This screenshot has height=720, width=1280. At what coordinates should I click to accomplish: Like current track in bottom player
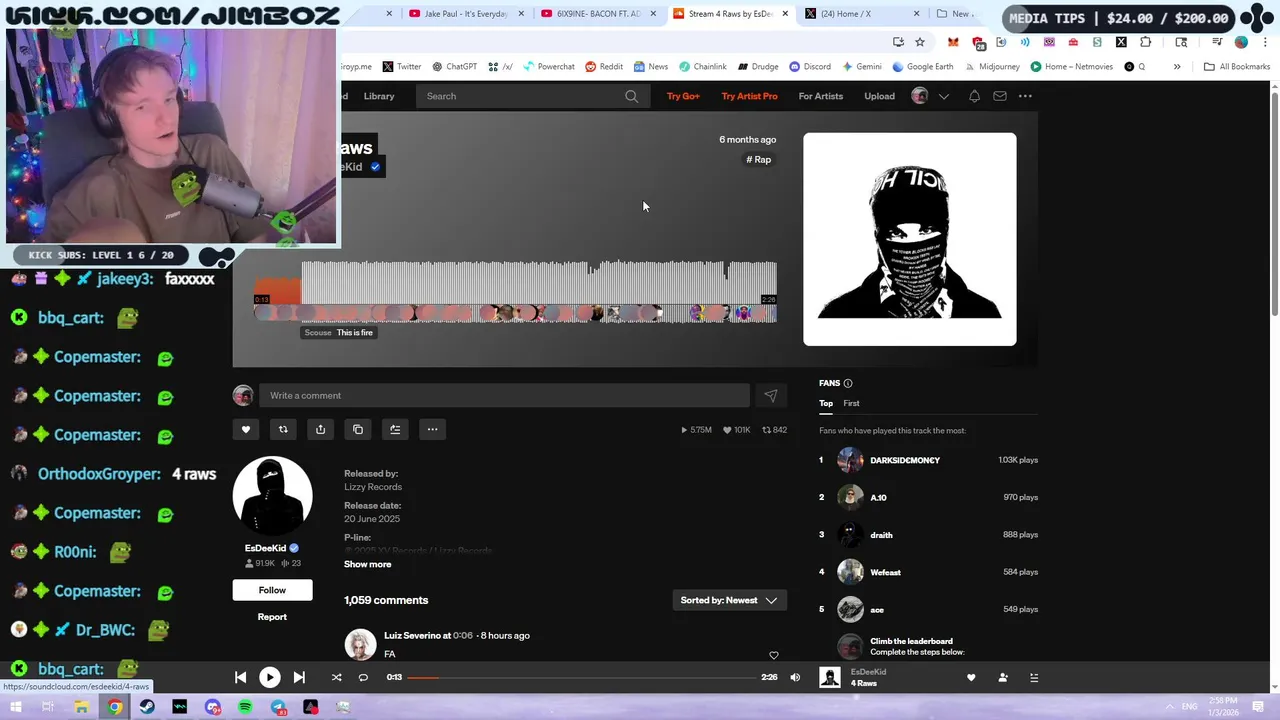click(970, 677)
